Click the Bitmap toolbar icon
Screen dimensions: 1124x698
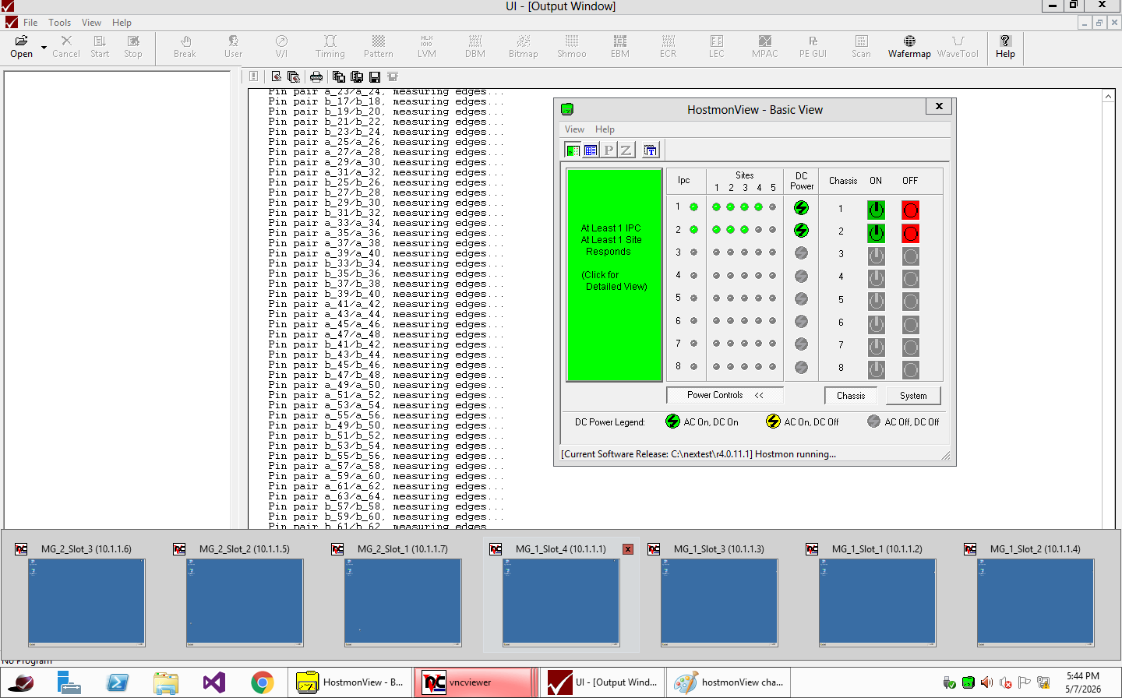[x=523, y=47]
